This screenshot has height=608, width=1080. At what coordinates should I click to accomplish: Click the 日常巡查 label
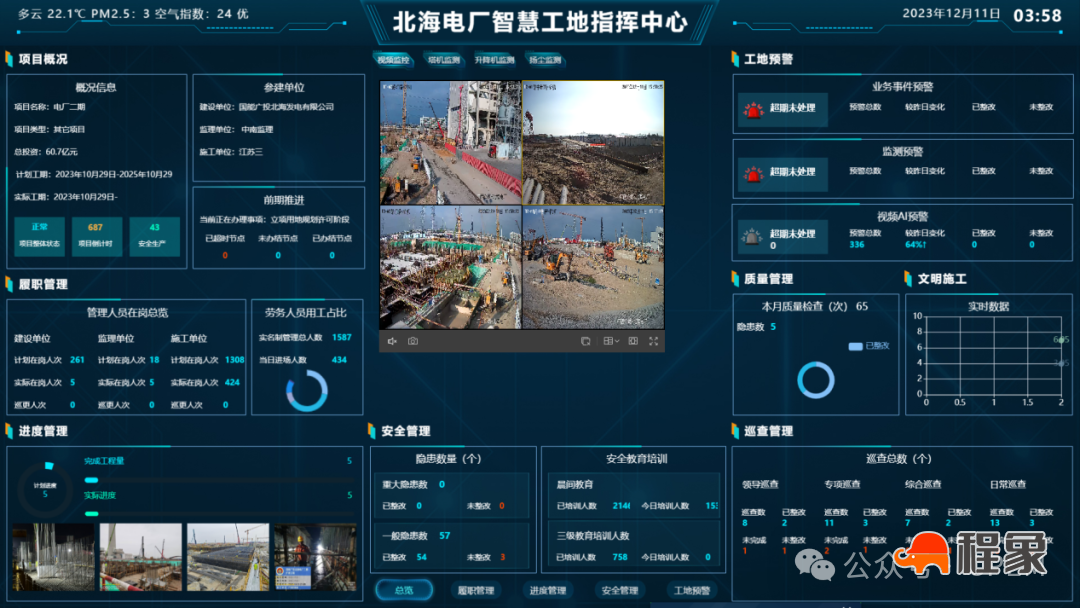pos(1008,484)
